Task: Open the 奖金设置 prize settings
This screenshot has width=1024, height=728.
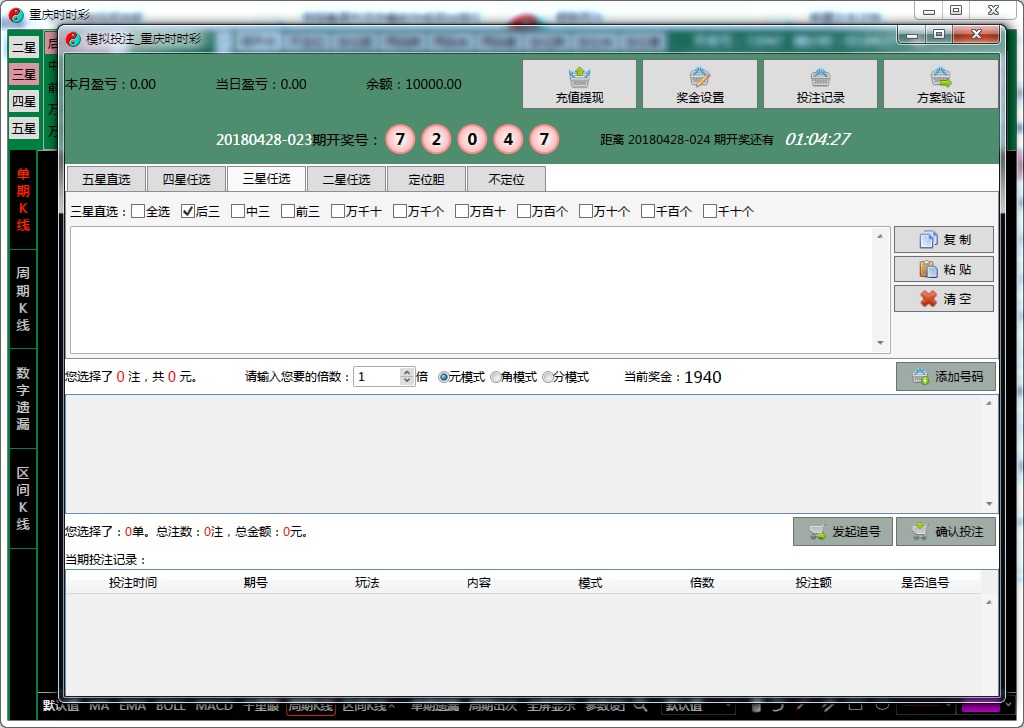Action: click(699, 84)
